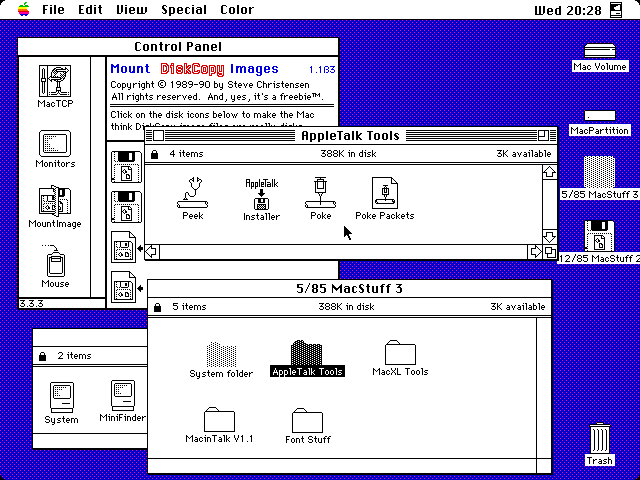Select the Poke Packets document icon
This screenshot has width=640, height=480.
[384, 192]
